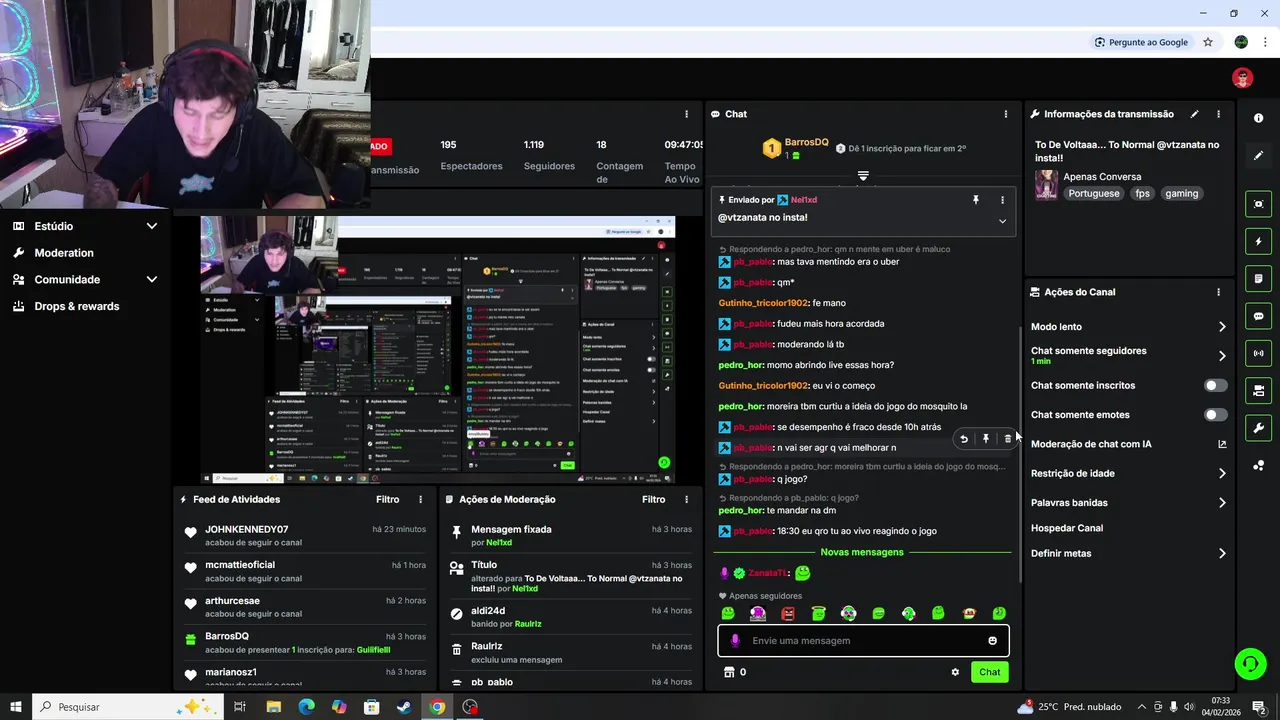Open the emote picker smiley in message box
The height and width of the screenshot is (720, 1280).
pos(992,641)
